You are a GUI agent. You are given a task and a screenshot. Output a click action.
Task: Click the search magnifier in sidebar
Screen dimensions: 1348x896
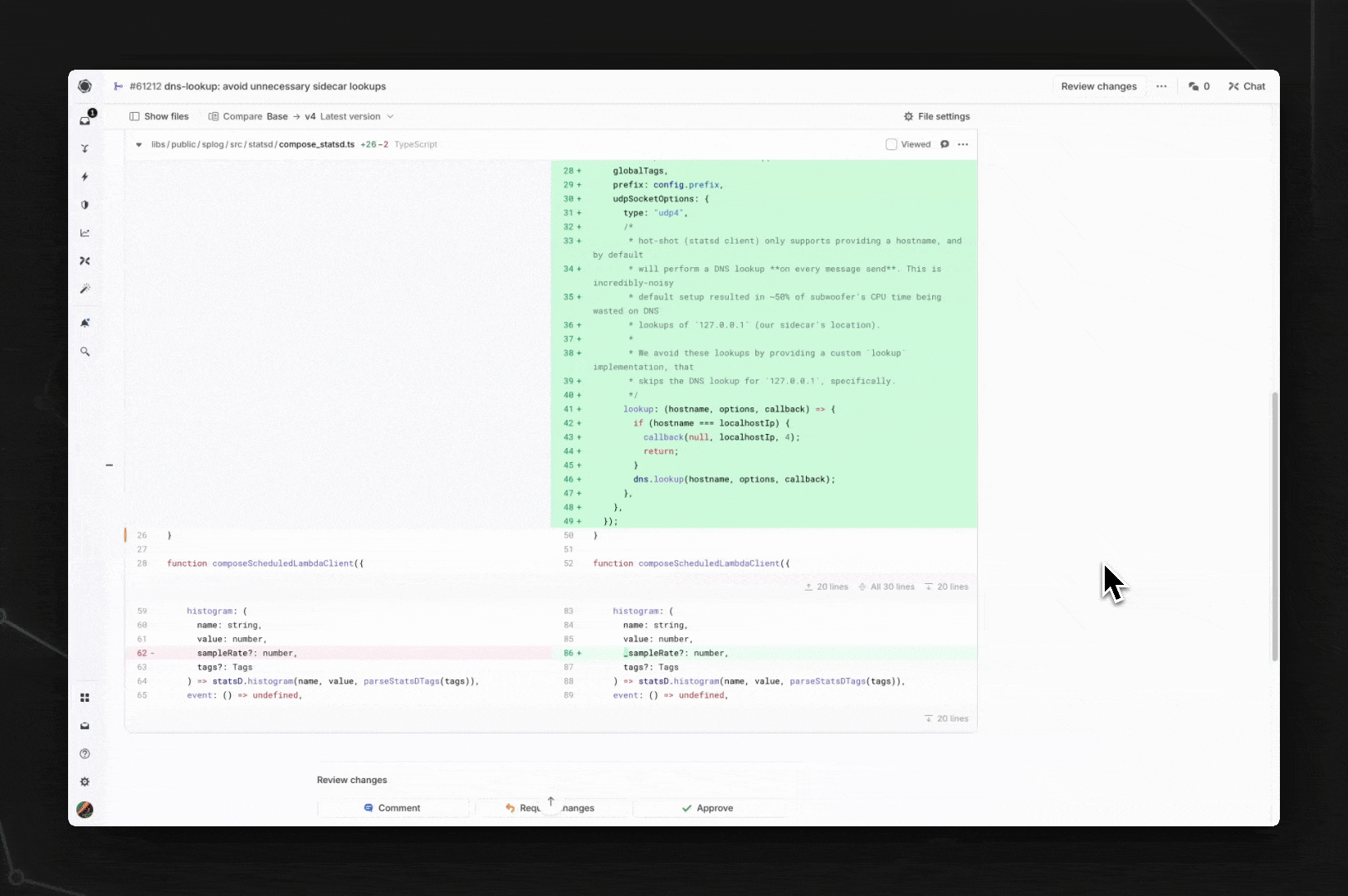85,352
